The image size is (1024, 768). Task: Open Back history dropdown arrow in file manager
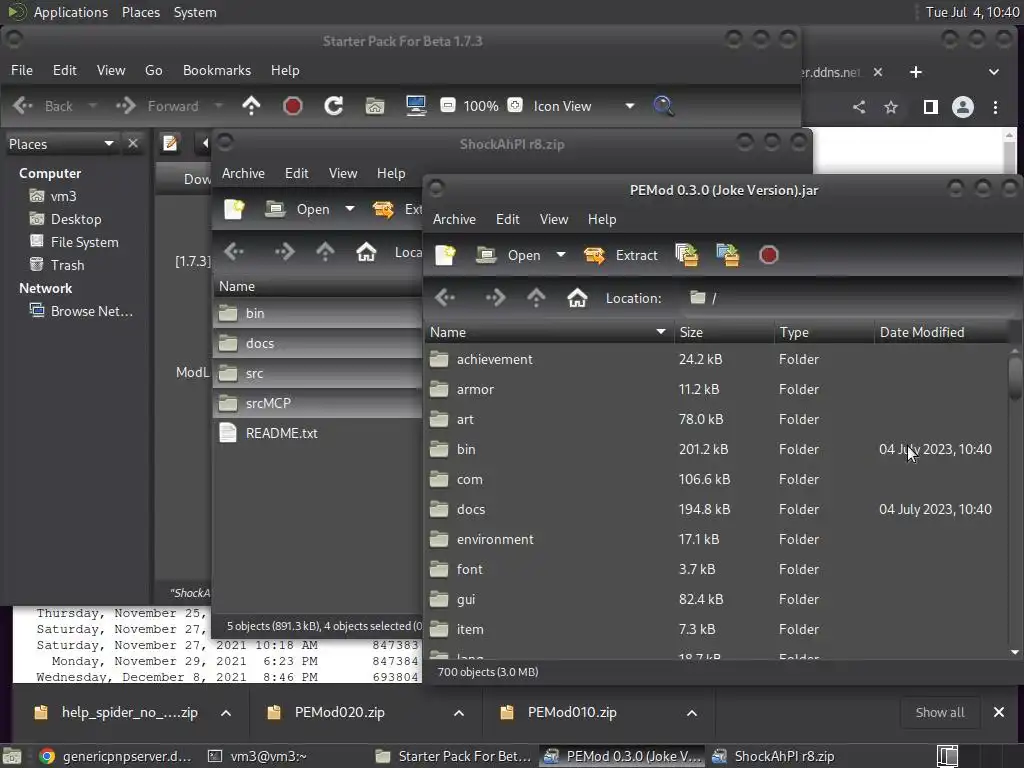(x=92, y=106)
